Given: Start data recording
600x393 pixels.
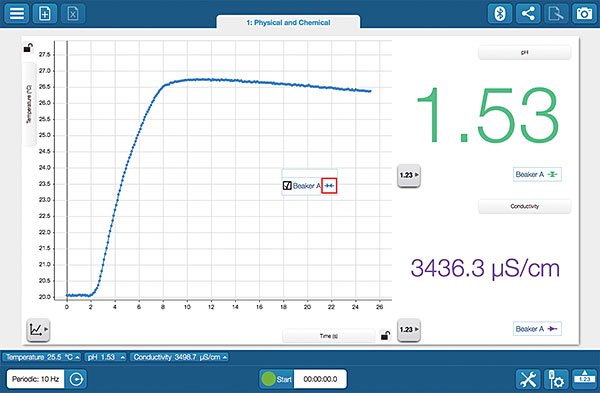Looking at the screenshot, I should point(276,379).
